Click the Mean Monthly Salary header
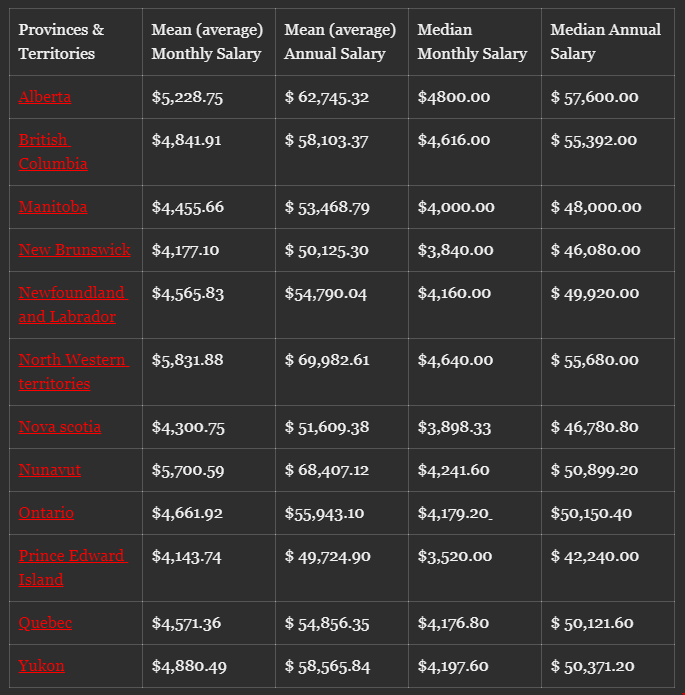The height and width of the screenshot is (695, 685). [207, 42]
